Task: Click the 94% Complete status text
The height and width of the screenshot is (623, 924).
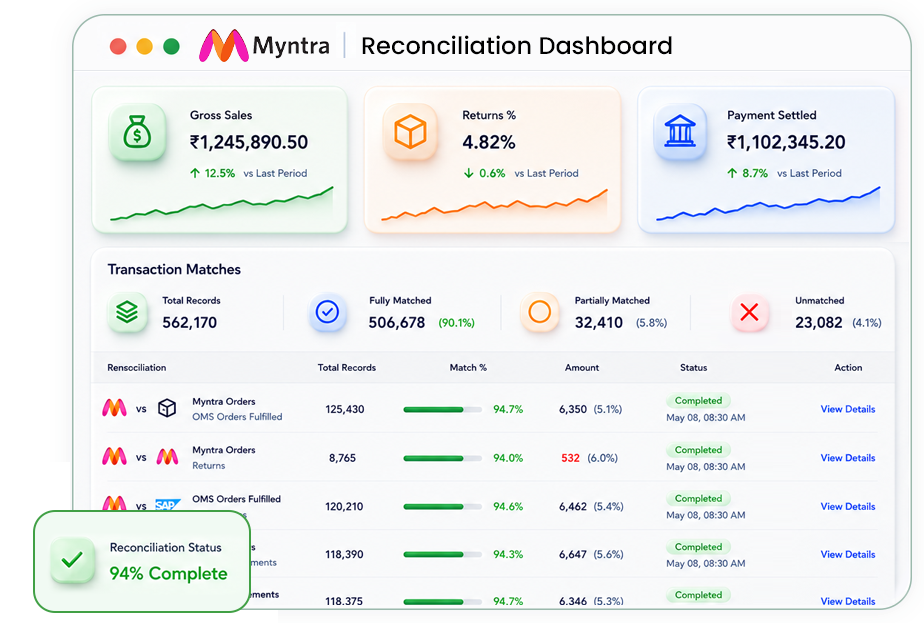Action: (169, 573)
